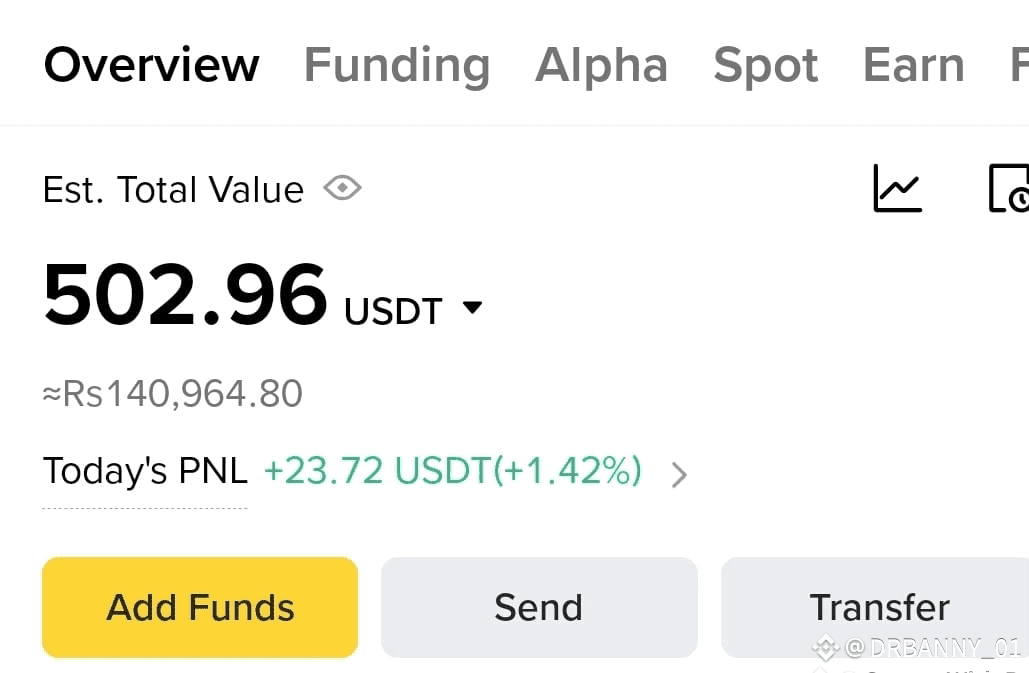Expand the USDT currency dropdown arrow

coord(472,307)
